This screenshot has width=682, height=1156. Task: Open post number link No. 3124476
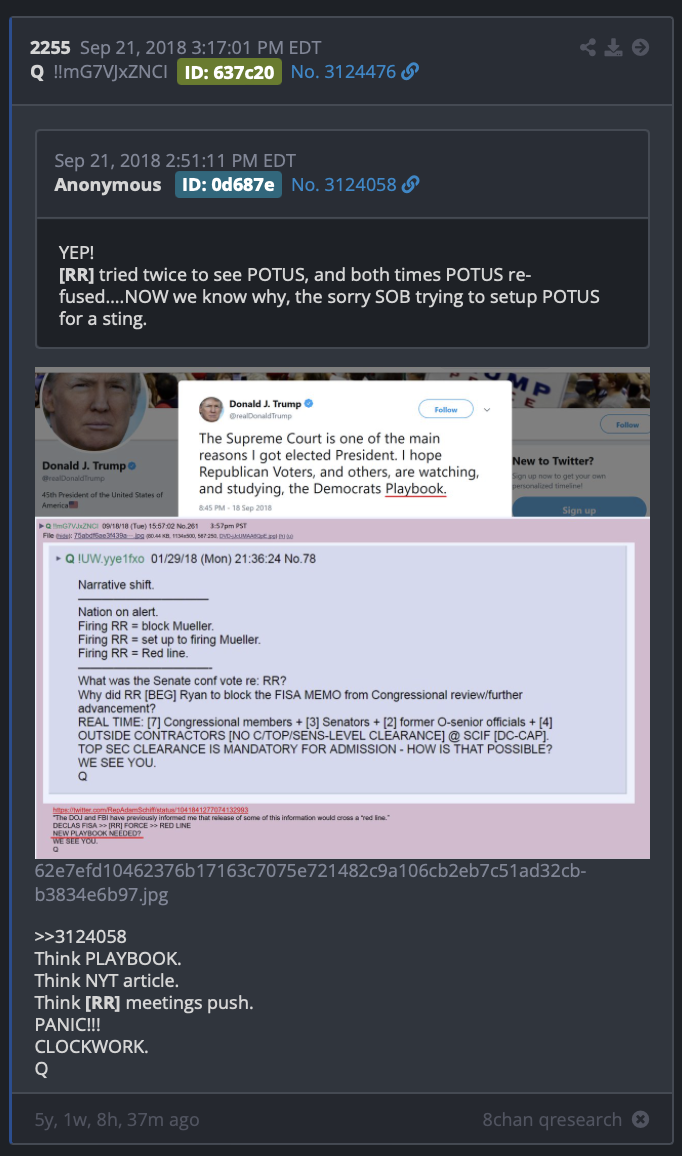pyautogui.click(x=343, y=72)
